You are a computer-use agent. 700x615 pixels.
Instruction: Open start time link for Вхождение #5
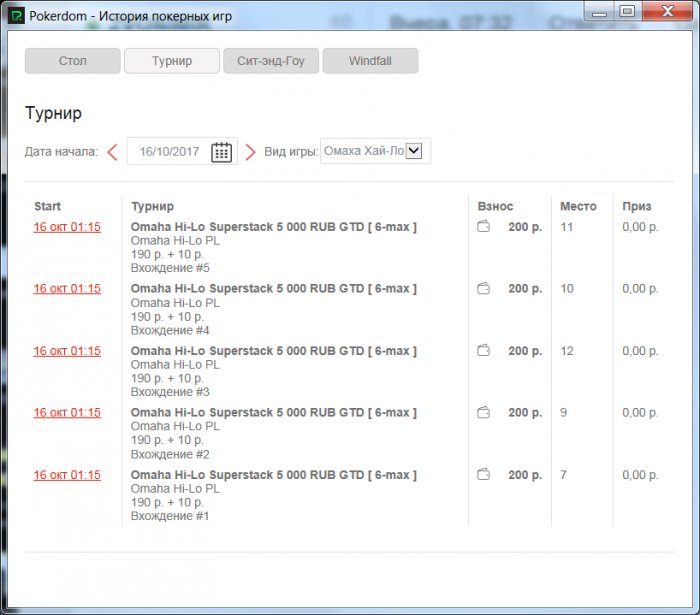[x=67, y=227]
